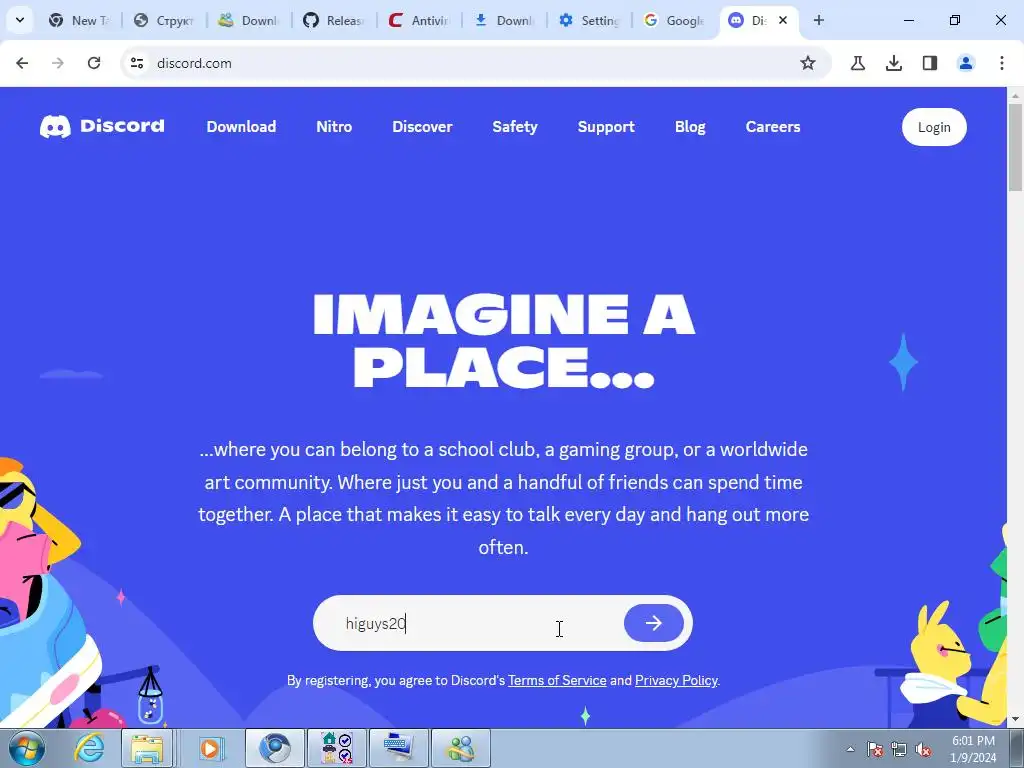The height and width of the screenshot is (768, 1024).
Task: Switch to the Releases GitHub tab
Action: point(333,20)
